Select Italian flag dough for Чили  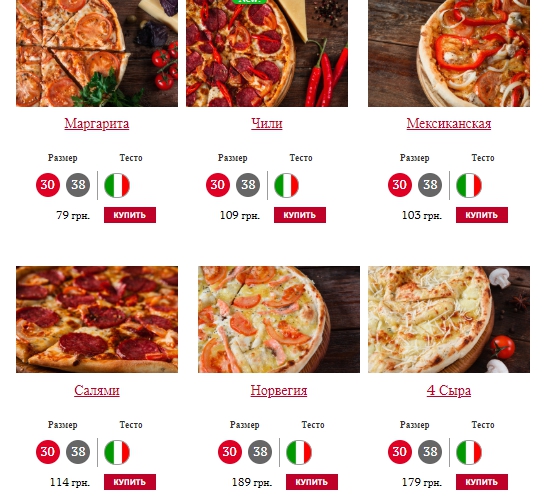point(287,185)
